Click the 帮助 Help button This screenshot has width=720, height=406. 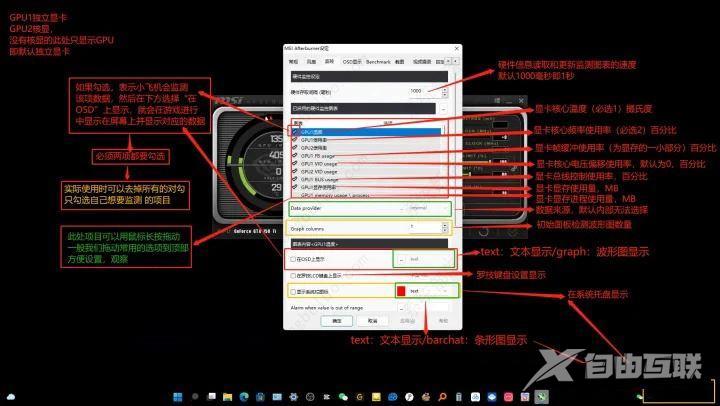443,321
